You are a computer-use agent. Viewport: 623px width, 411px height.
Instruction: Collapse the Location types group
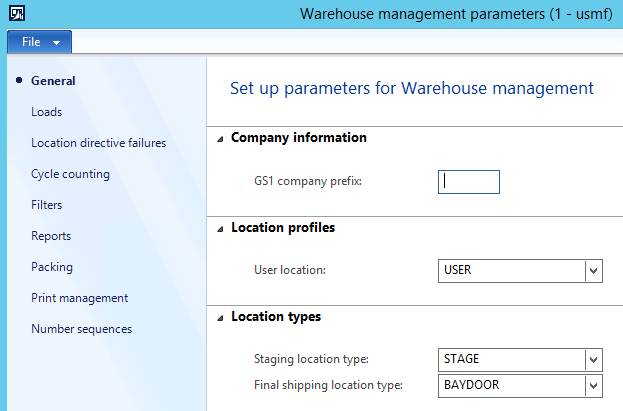(220, 317)
